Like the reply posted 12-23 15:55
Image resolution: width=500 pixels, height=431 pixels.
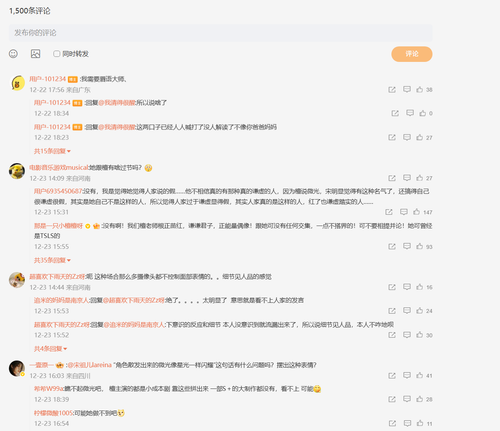coord(419,246)
